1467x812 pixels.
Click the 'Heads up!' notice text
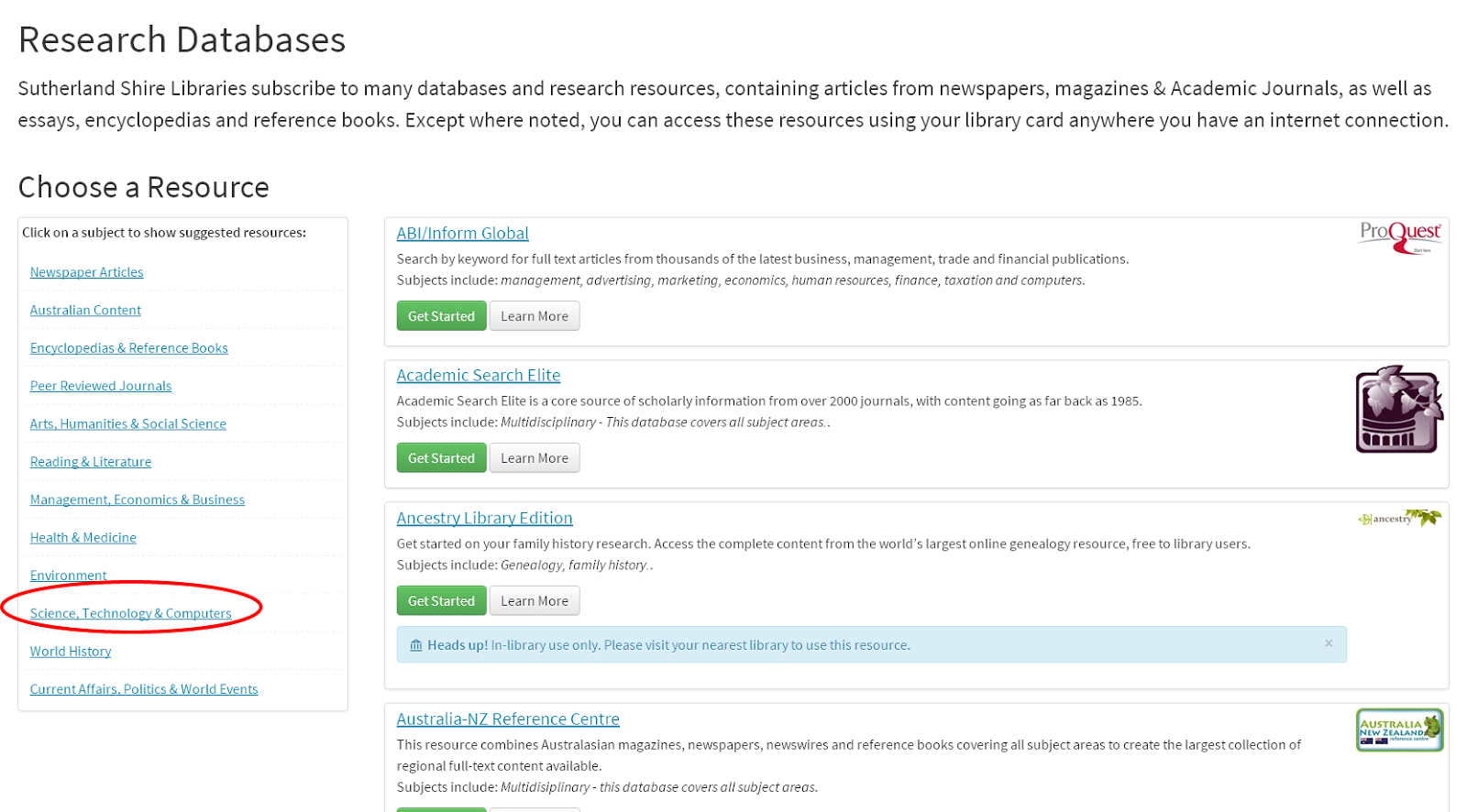458,645
